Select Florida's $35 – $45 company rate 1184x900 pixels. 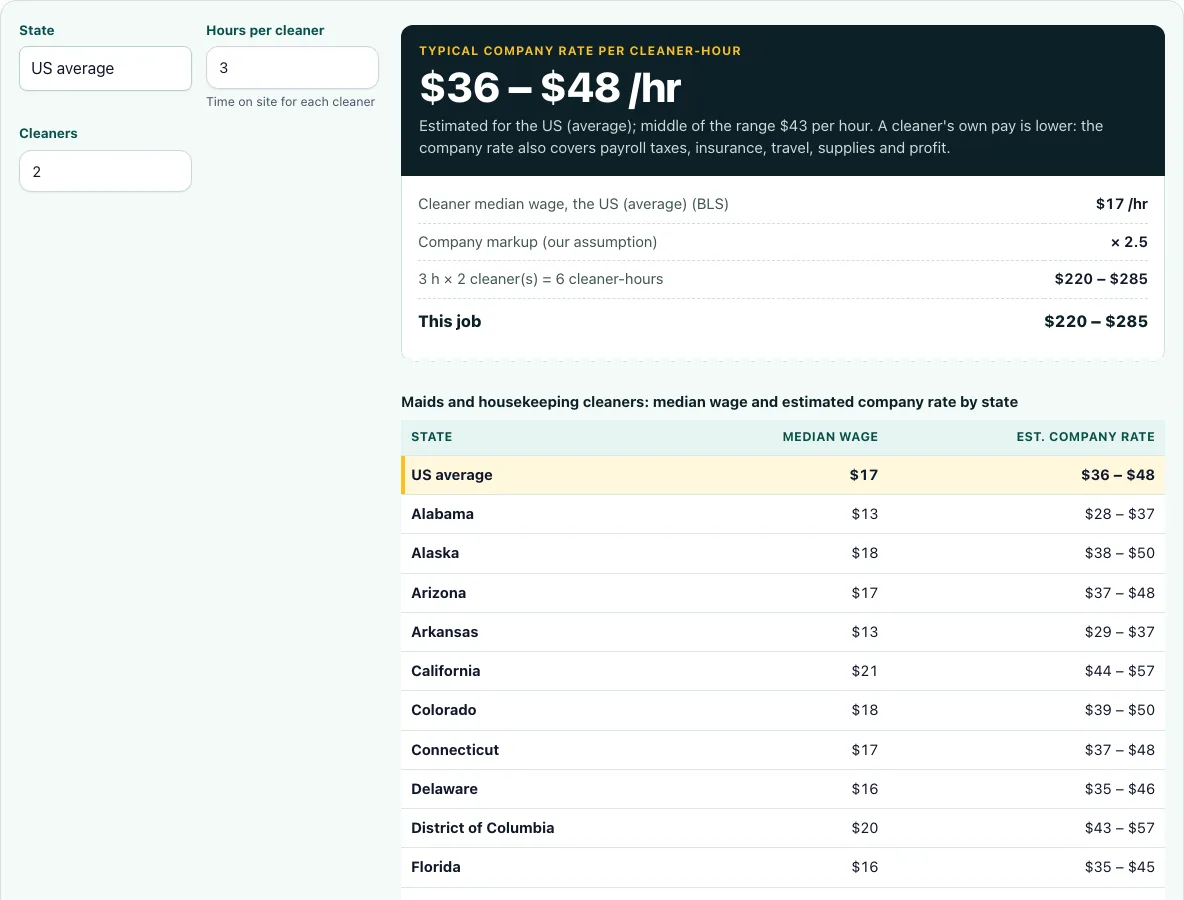click(x=1120, y=868)
